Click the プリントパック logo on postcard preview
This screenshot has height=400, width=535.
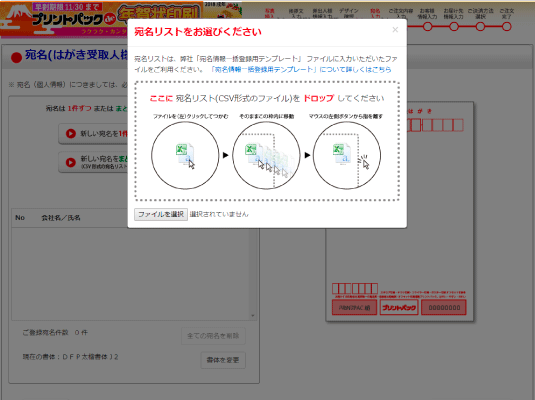coord(399,308)
